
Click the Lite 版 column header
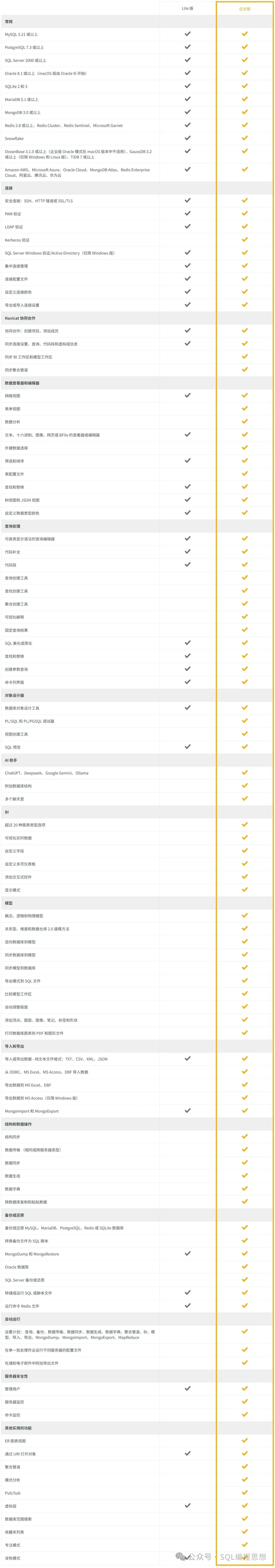tap(187, 8)
